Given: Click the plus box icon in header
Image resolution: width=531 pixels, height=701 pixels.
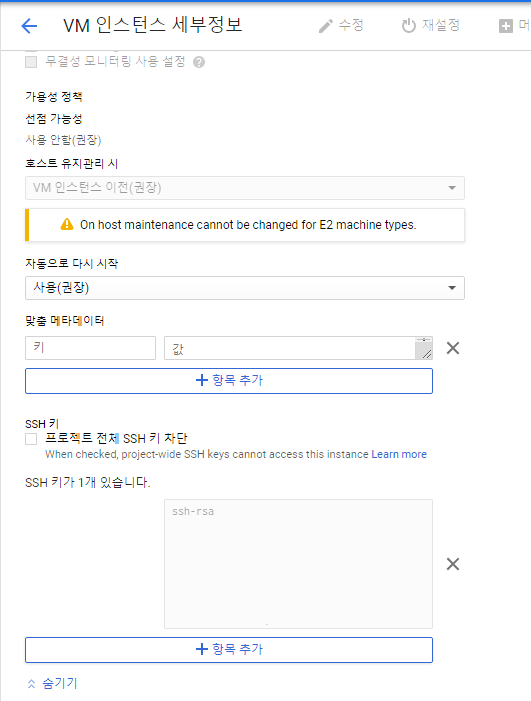Looking at the screenshot, I should coord(506,26).
